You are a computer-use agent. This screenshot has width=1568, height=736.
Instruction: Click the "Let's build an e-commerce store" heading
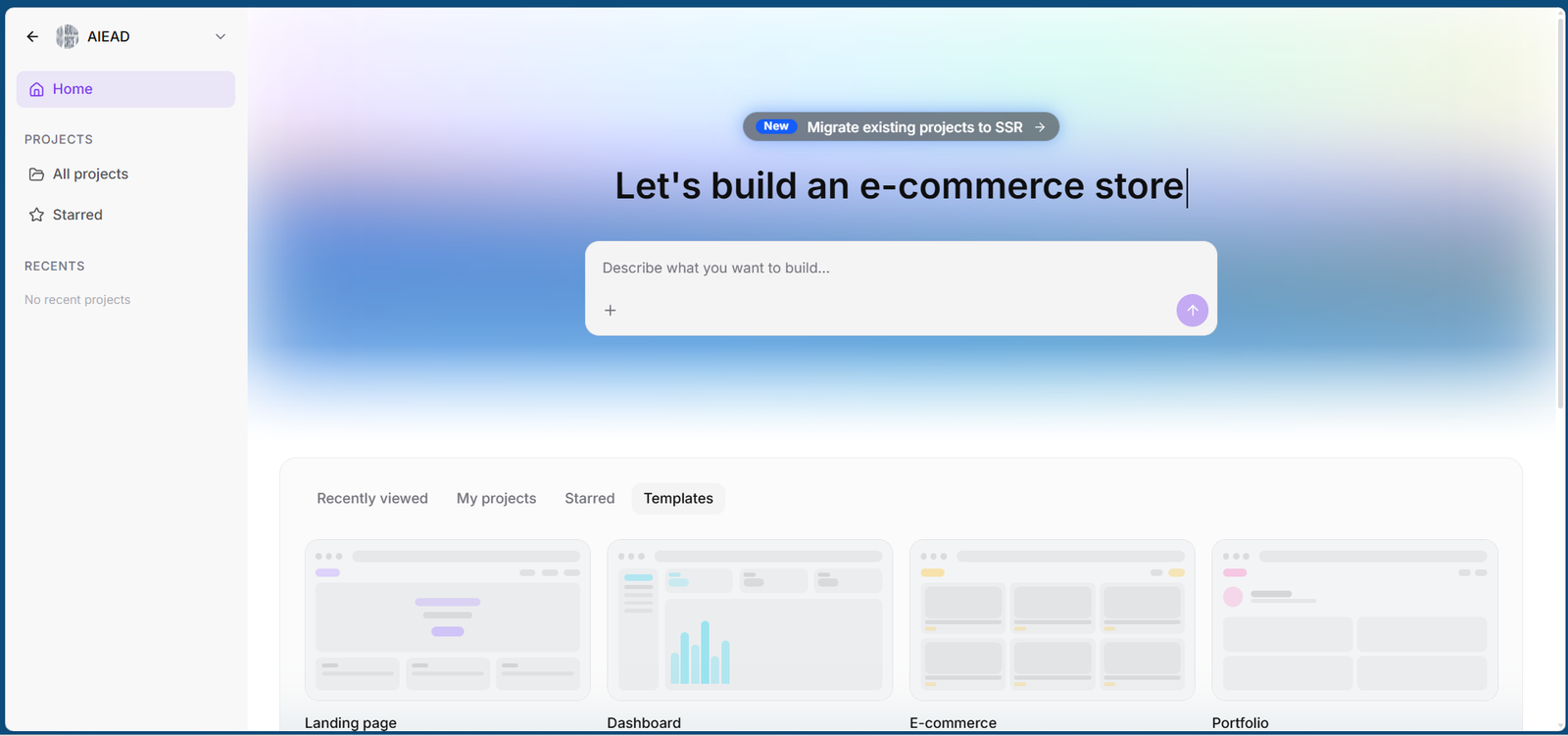[900, 186]
